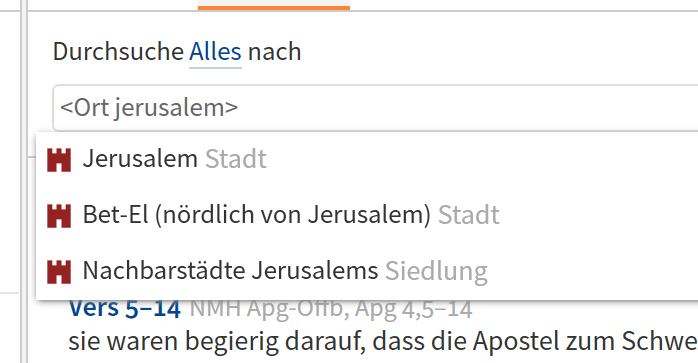The width and height of the screenshot is (698, 363).
Task: Click the NMH Apg-Offb citation text
Action: point(331,309)
